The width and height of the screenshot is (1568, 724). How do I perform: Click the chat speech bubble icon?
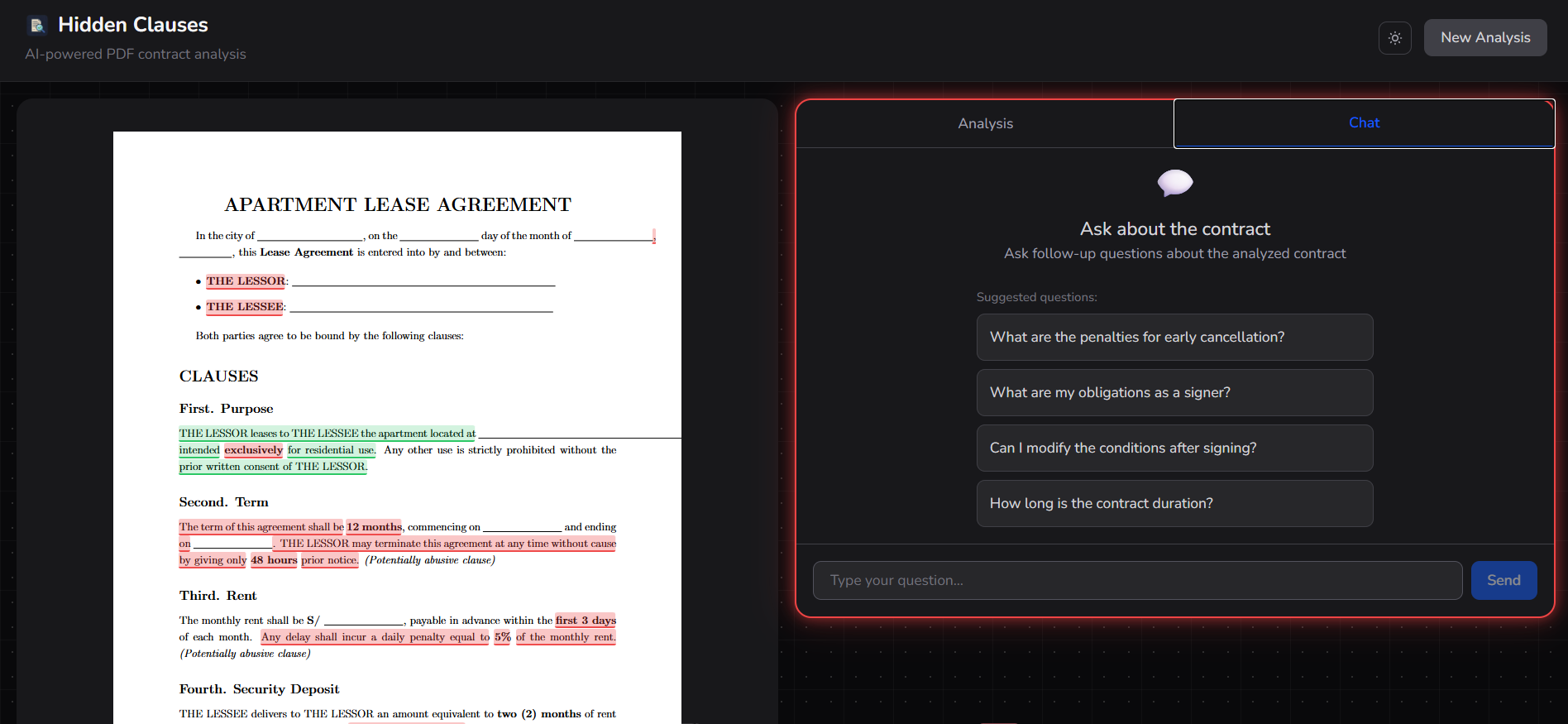[1175, 183]
